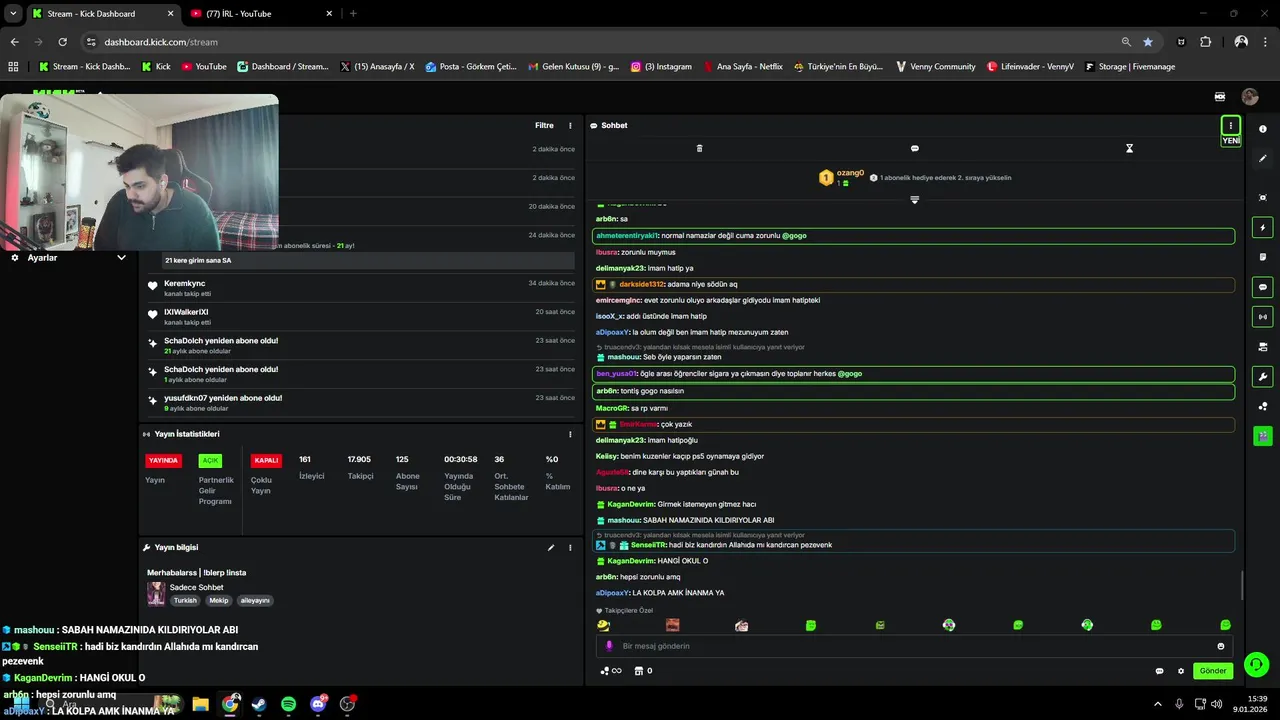Open the tab search dropdown arrow
Viewport: 1280px width, 720px height.
(13, 14)
